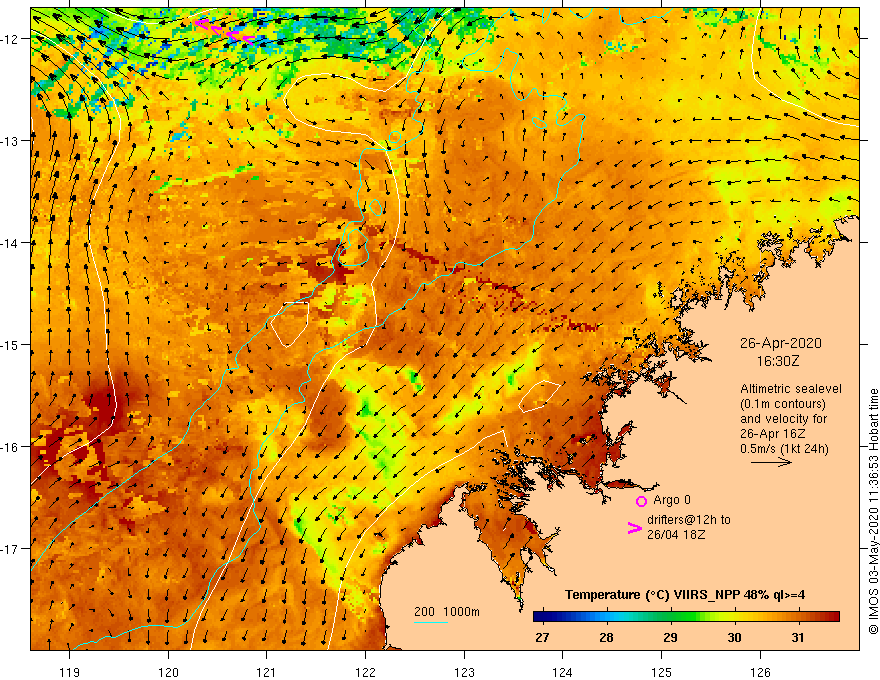Click latitude axis label -13
The image size is (880, 680).
pyautogui.click(x=10, y=141)
